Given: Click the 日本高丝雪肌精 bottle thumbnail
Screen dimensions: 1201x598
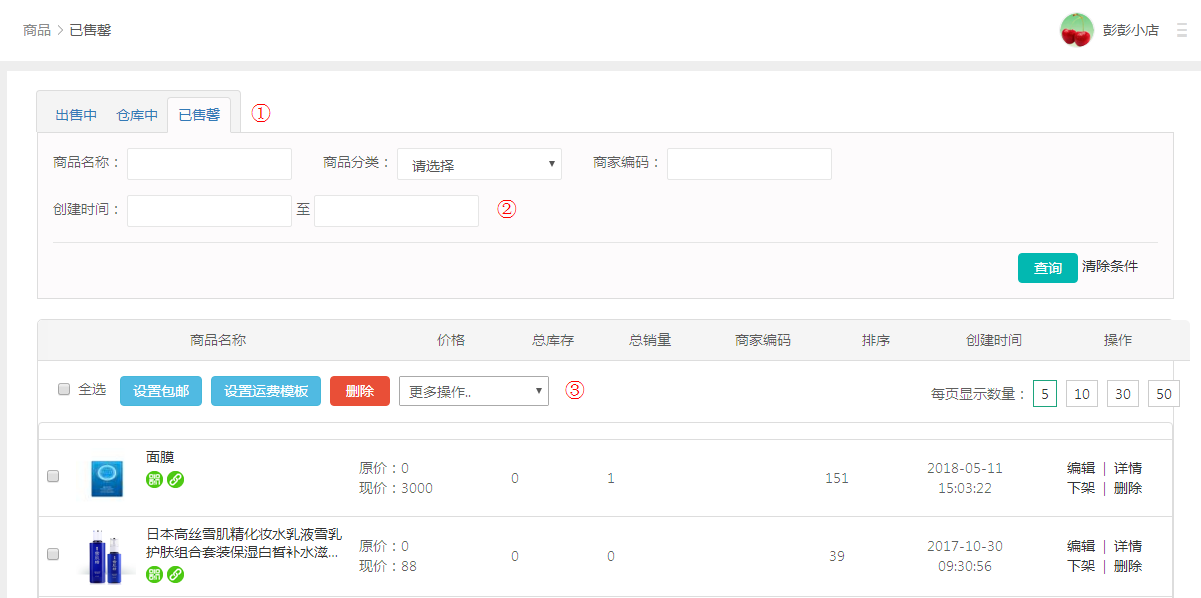Looking at the screenshot, I should [x=106, y=555].
